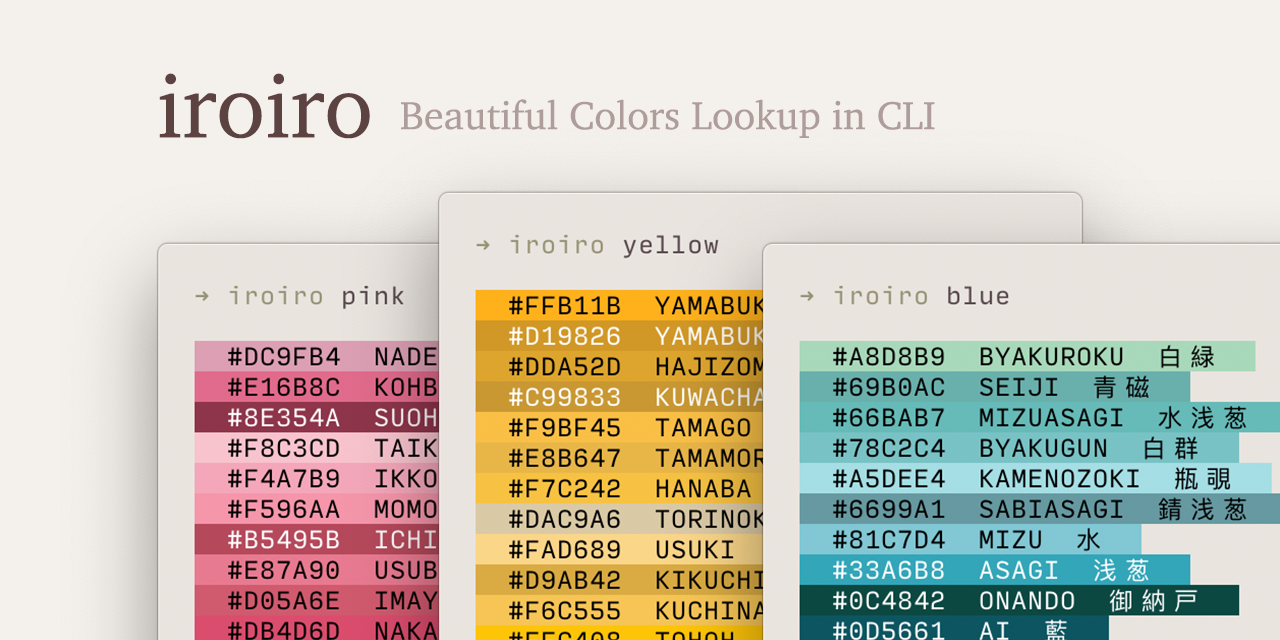Choose the #0C4842 ONANDO dark green row
This screenshot has height=640, width=1280.
tap(1018, 601)
